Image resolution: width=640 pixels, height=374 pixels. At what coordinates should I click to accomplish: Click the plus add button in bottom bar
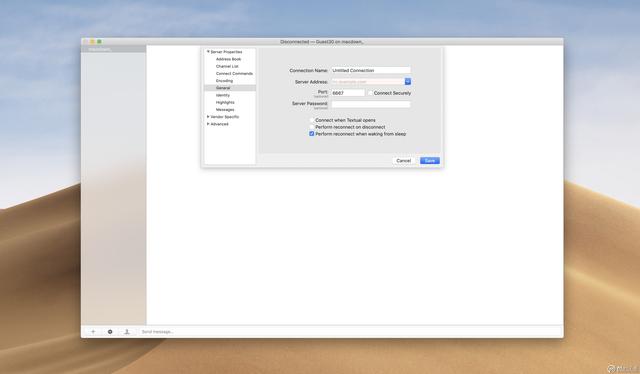[93, 332]
